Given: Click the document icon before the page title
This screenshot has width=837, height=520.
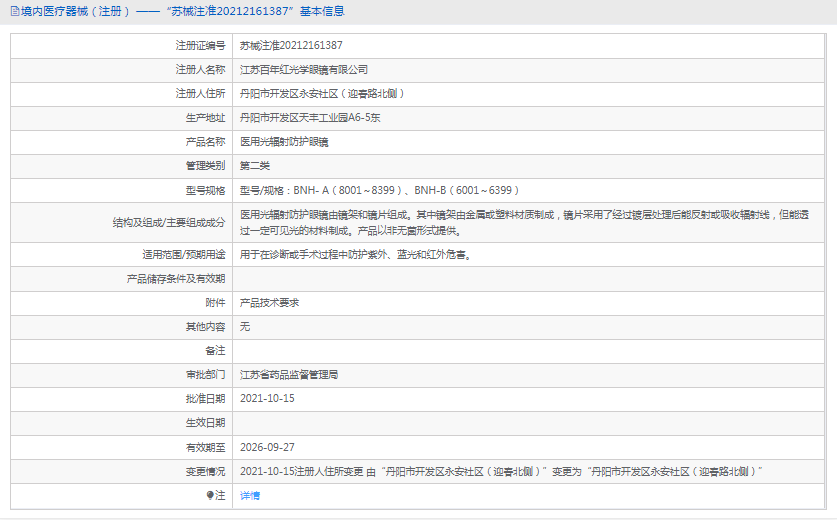Looking at the screenshot, I should [x=13, y=11].
